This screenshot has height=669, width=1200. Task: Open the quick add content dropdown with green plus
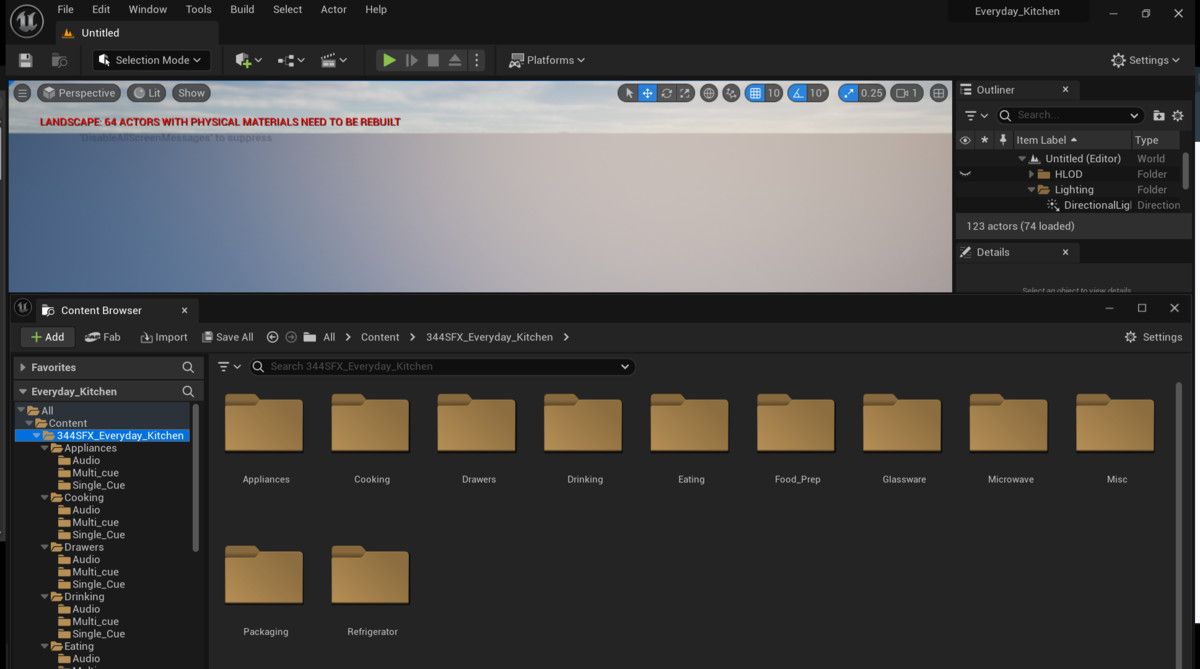(248, 60)
